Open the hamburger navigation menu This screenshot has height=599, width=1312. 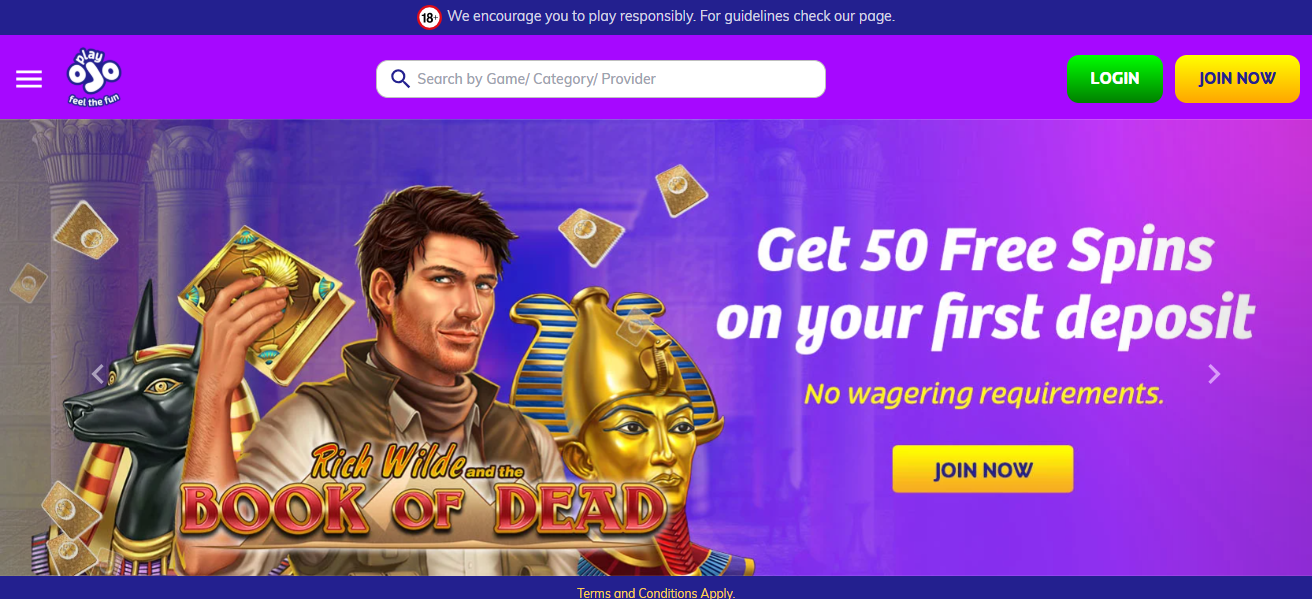coord(29,79)
